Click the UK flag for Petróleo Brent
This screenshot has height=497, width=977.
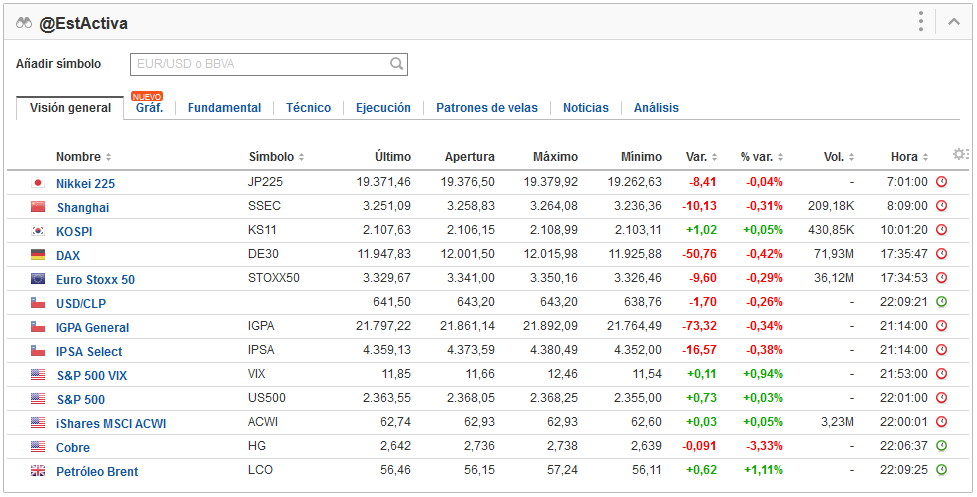[x=38, y=471]
